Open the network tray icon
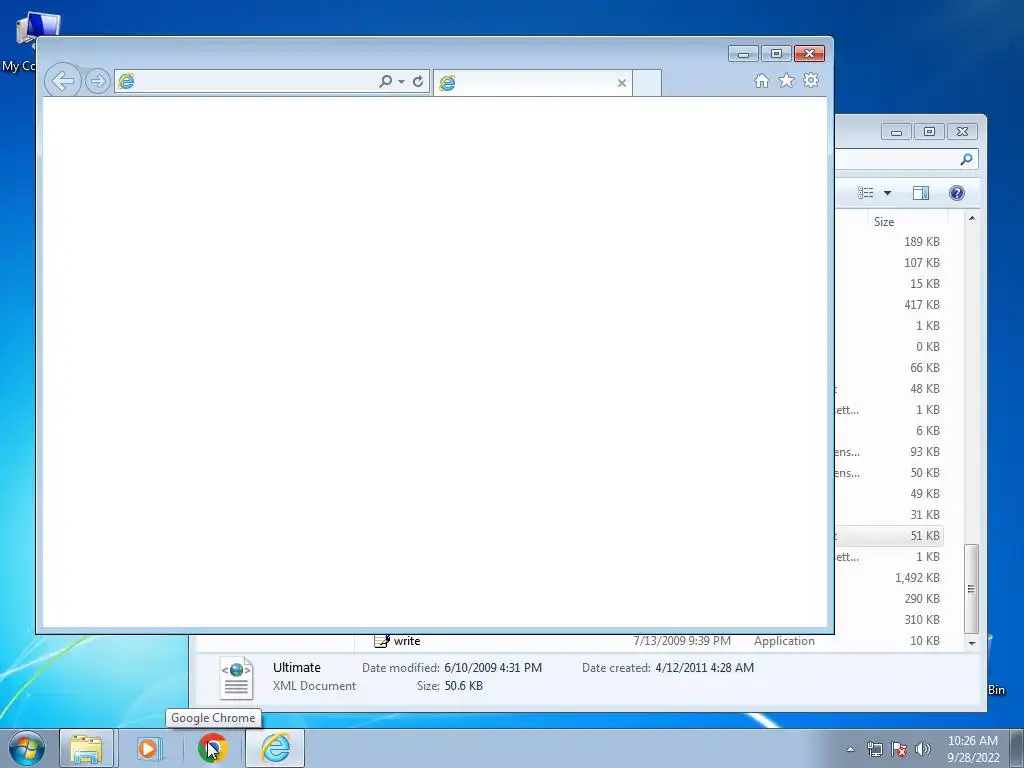The image size is (1024, 768). pyautogui.click(x=874, y=749)
